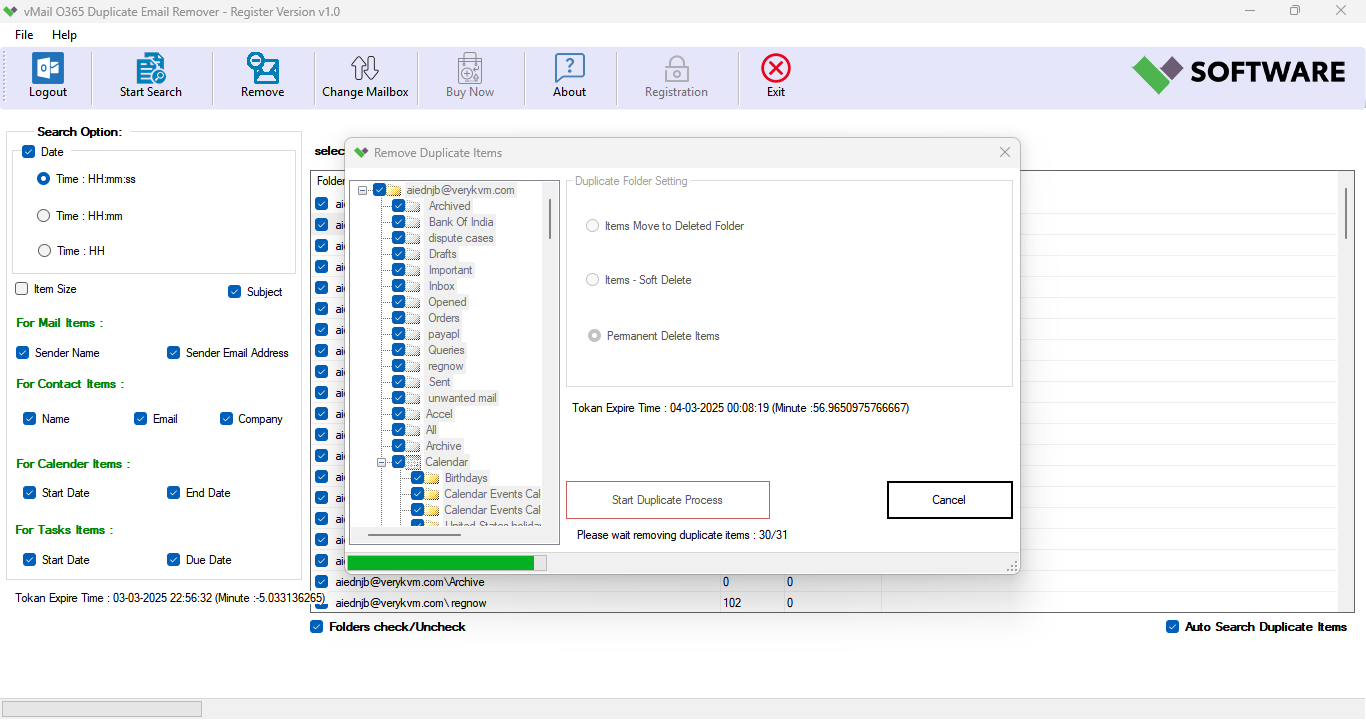Viewport: 1366px width, 720px height.
Task: Click the aiednjb@verykvm.com\ regnow row text
Action: [x=411, y=603]
